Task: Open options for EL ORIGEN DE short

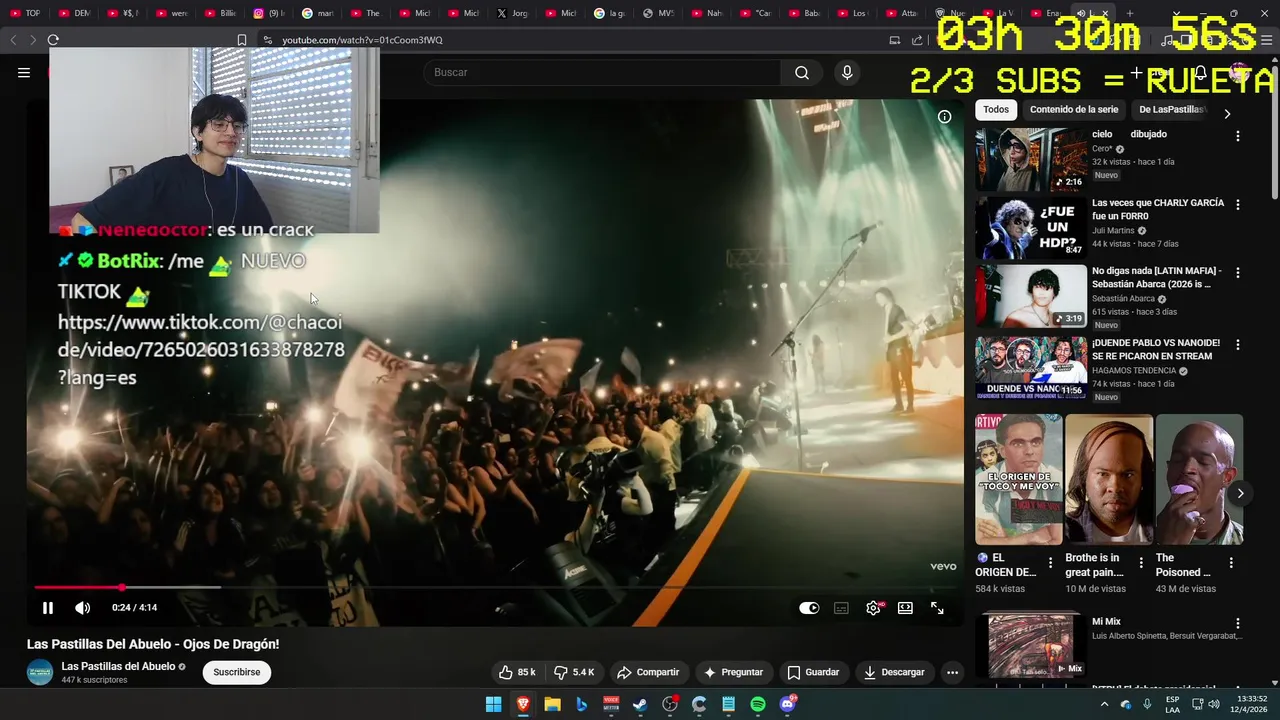Action: point(1050,563)
